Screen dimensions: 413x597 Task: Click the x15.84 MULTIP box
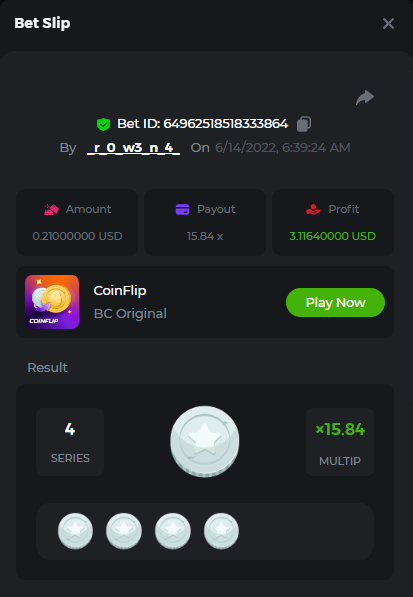[340, 442]
